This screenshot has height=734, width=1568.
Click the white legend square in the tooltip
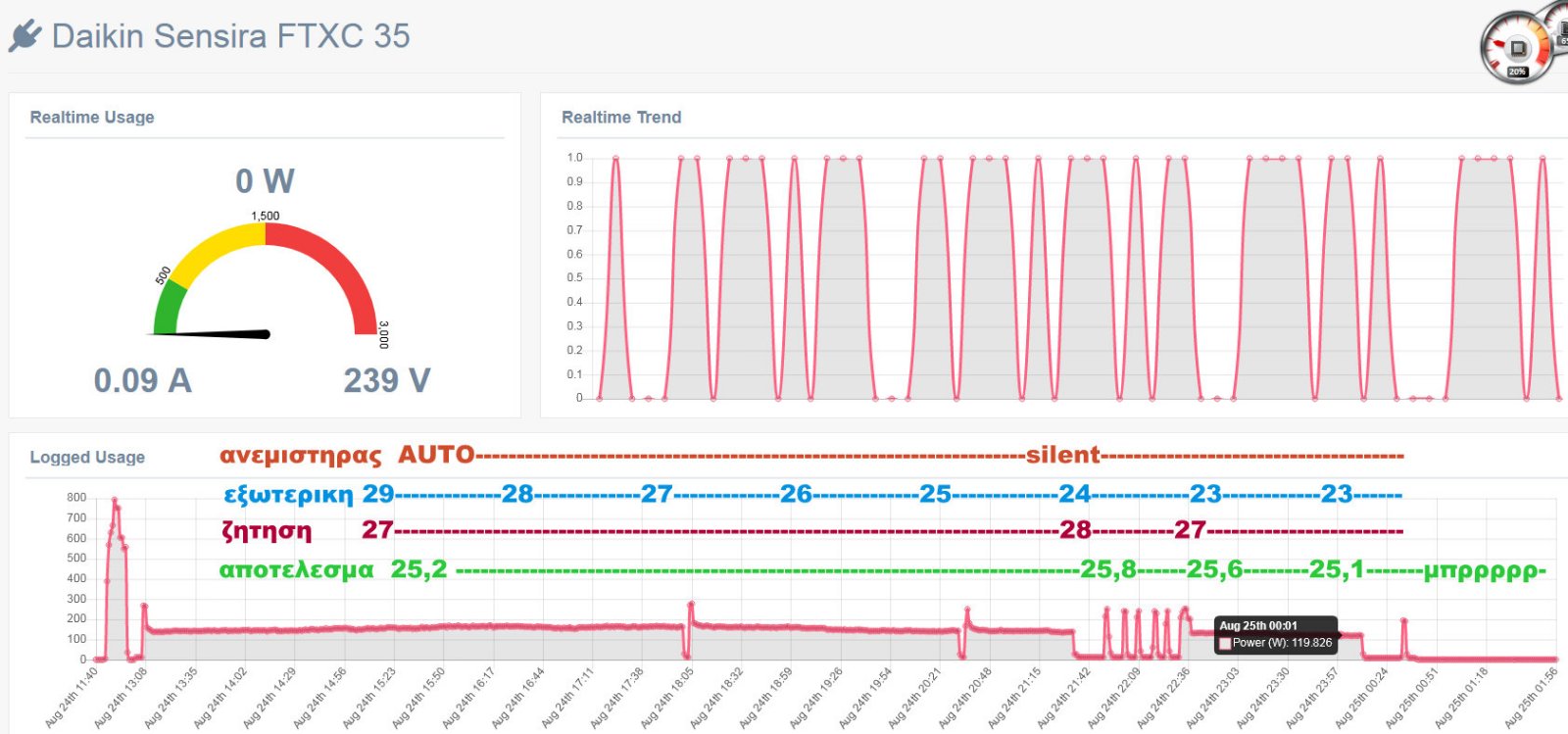(x=1224, y=643)
